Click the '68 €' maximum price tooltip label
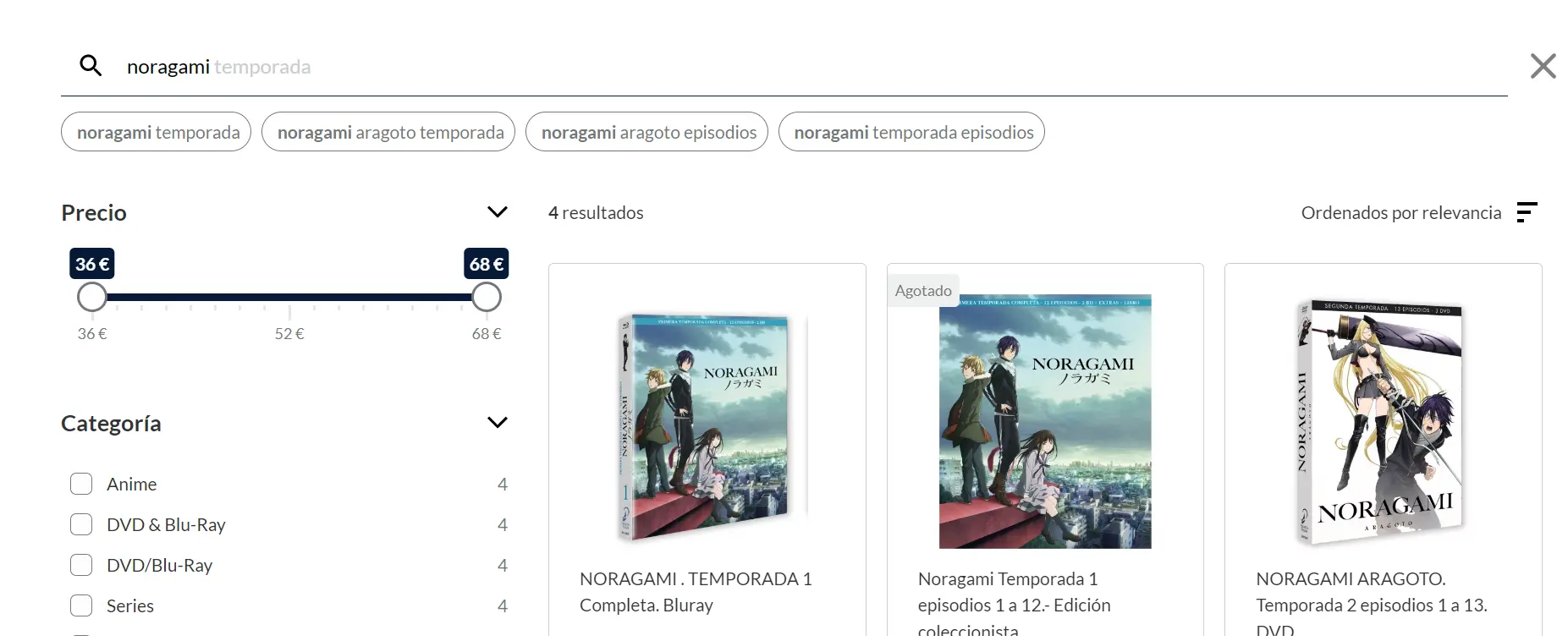Viewport: 1568px width, 641px height. [x=487, y=264]
